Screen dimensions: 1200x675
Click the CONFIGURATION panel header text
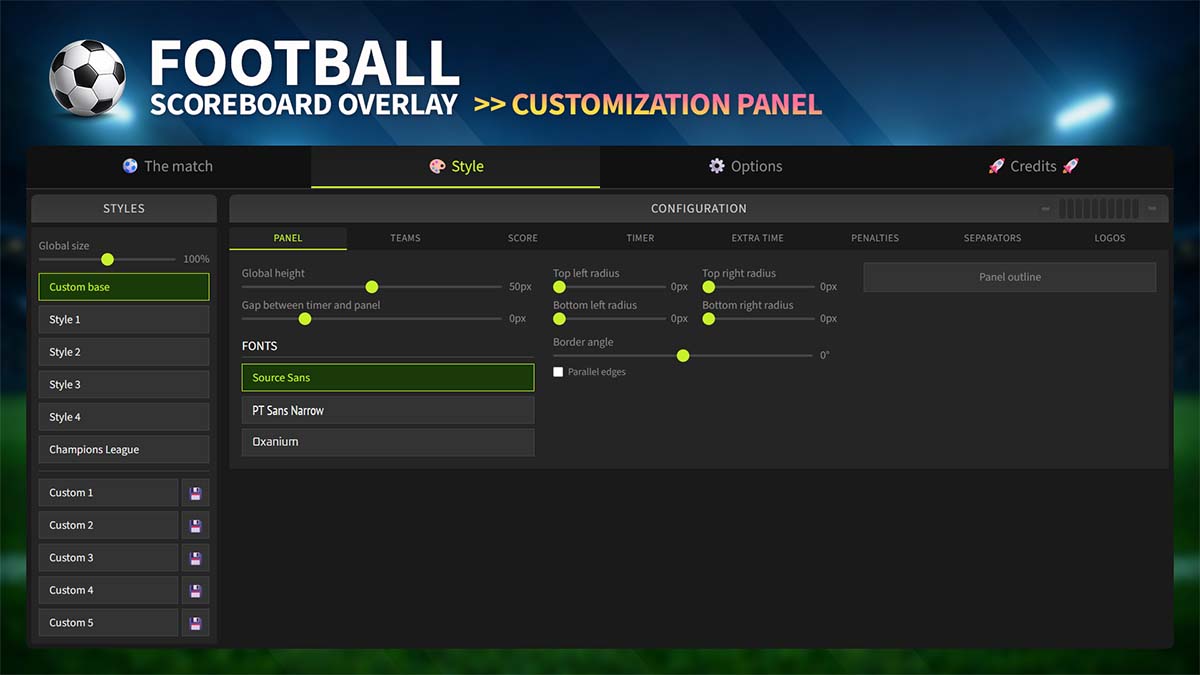tap(699, 208)
